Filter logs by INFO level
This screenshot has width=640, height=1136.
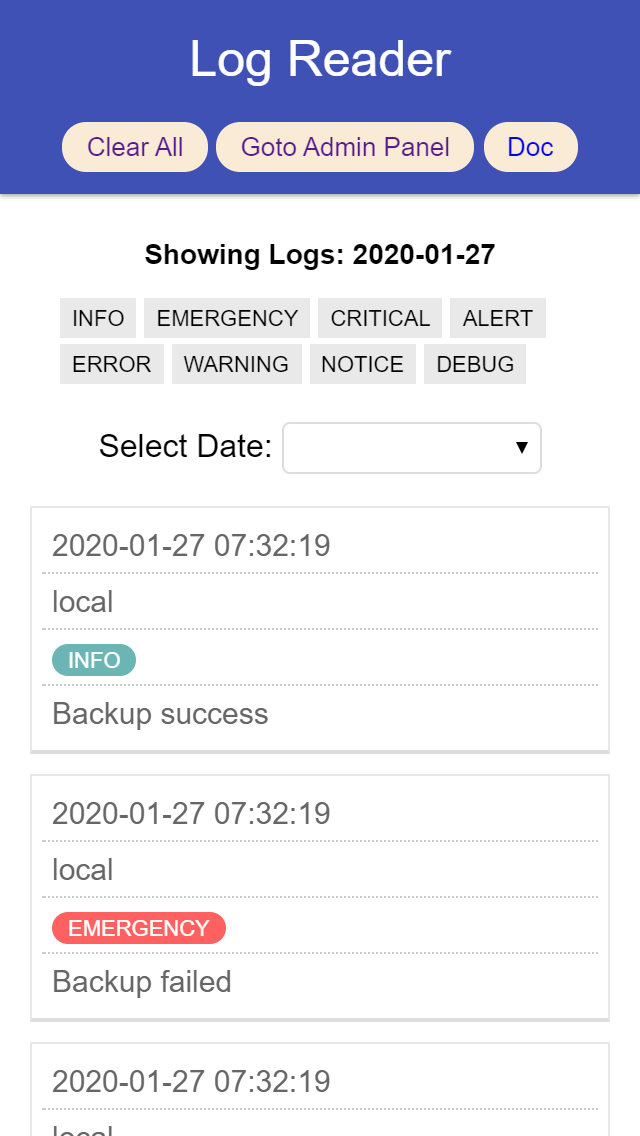point(98,318)
